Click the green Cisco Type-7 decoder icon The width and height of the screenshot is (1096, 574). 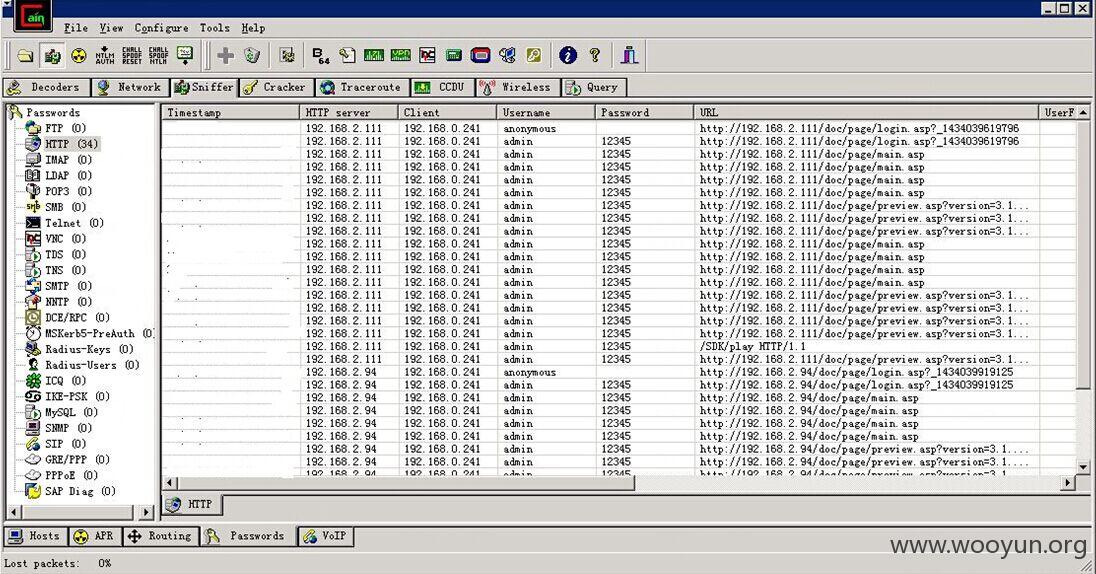374,55
